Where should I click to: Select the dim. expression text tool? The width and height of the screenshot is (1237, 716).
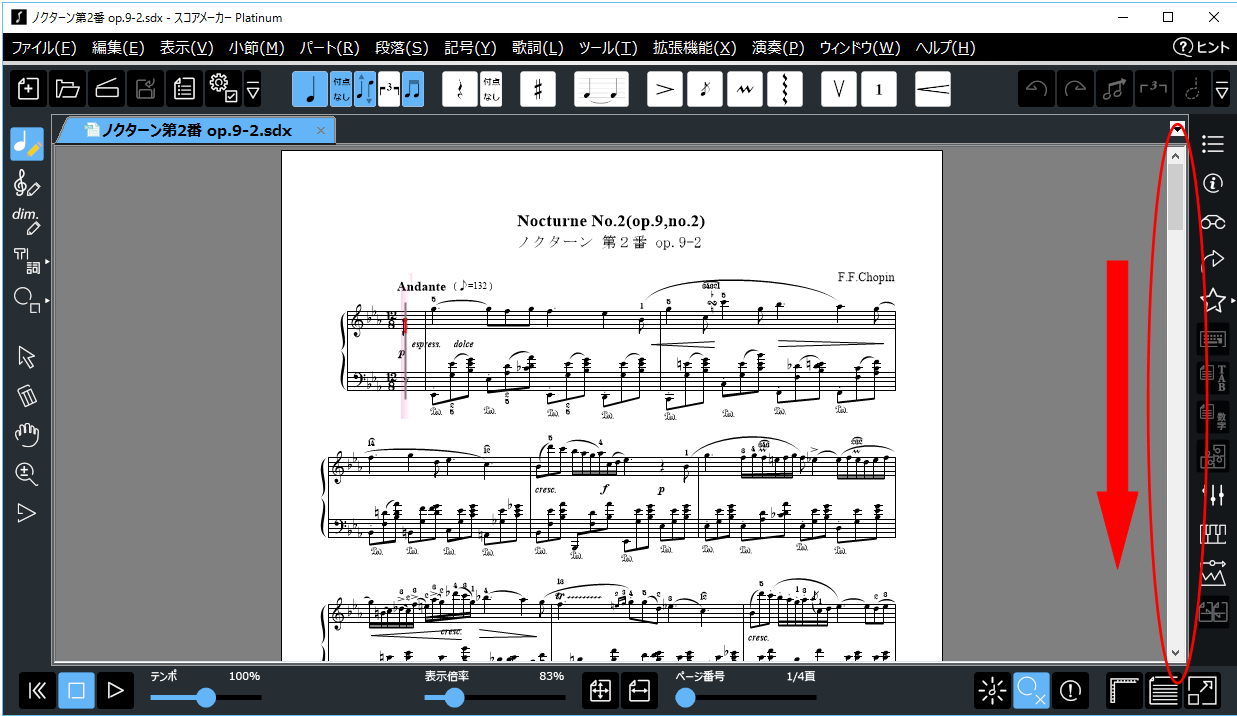[x=27, y=221]
